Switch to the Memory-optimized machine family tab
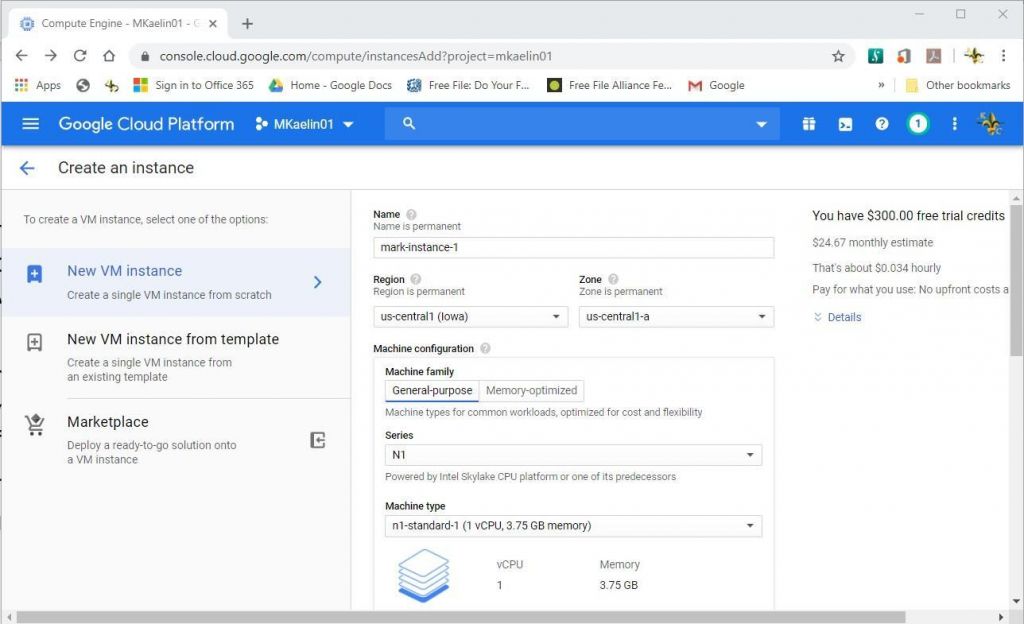This screenshot has width=1024, height=624. 531,390
